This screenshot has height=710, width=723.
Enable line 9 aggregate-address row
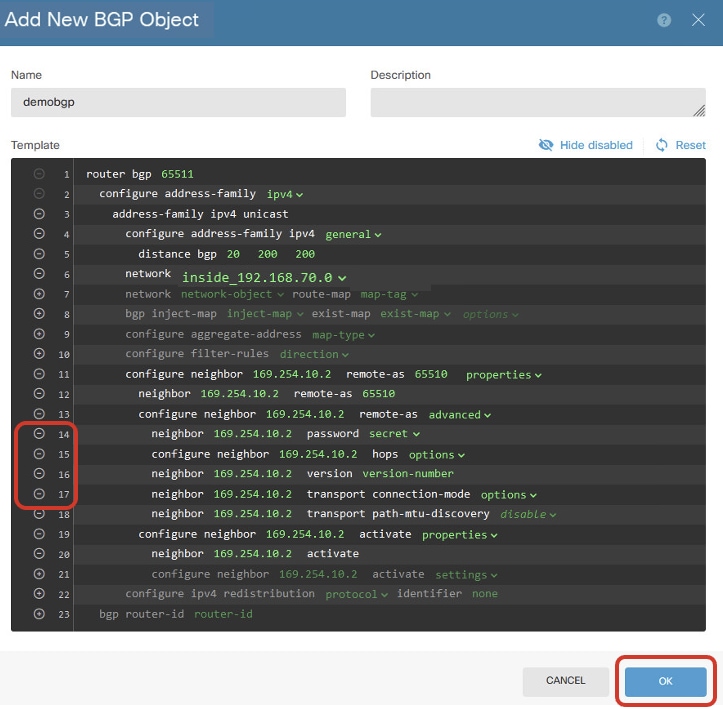[x=39, y=334]
